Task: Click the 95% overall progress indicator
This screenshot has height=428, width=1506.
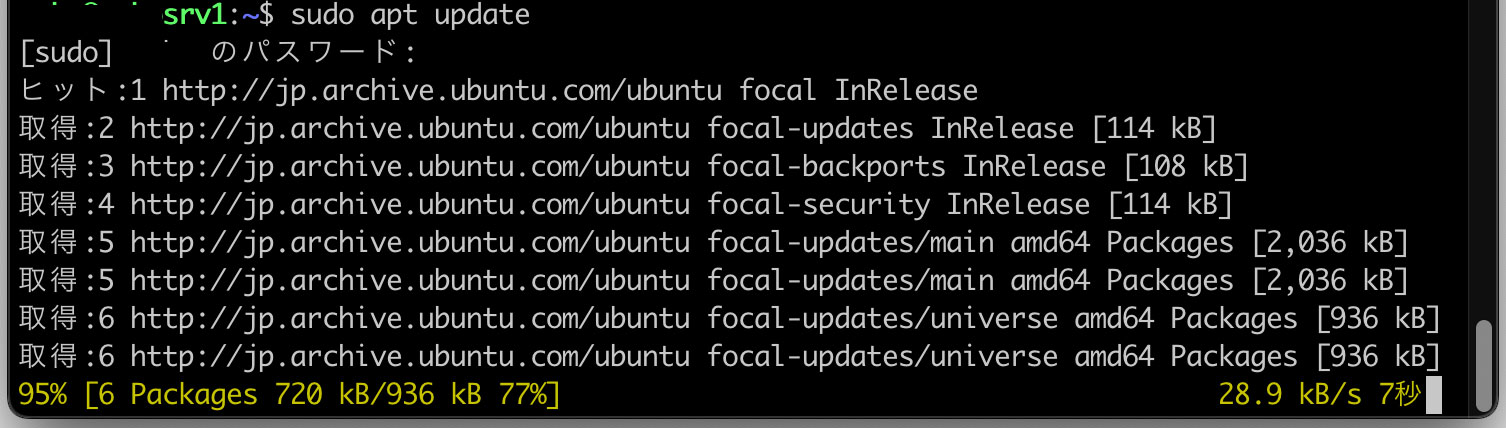Action: (43, 395)
